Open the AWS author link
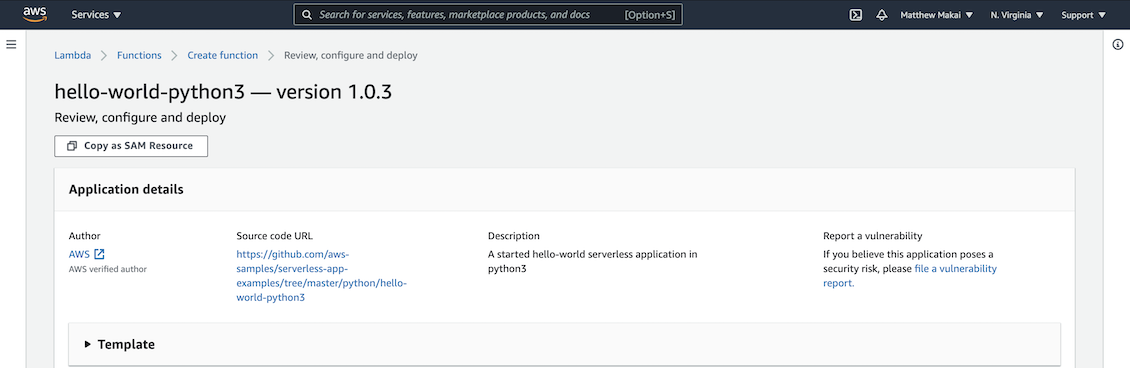 coord(79,253)
